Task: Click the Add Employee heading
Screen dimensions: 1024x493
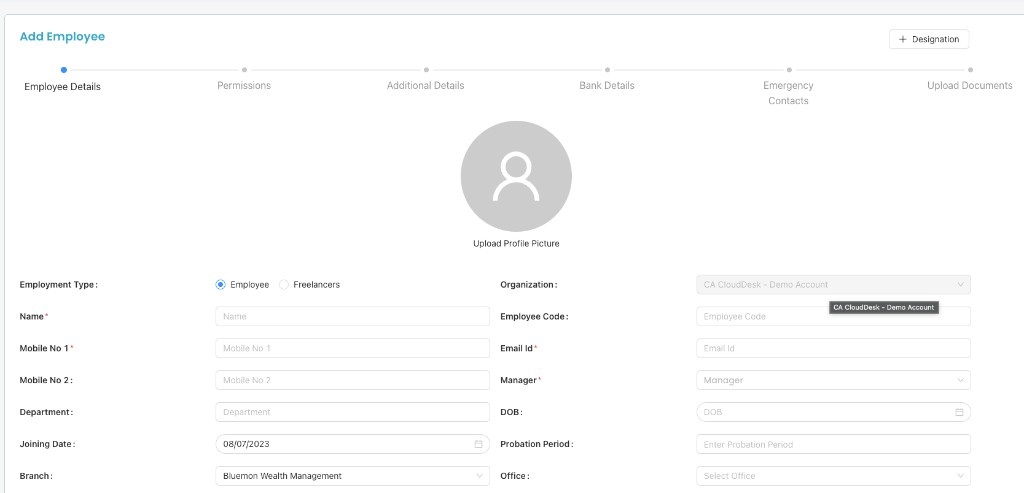Action: click(62, 37)
